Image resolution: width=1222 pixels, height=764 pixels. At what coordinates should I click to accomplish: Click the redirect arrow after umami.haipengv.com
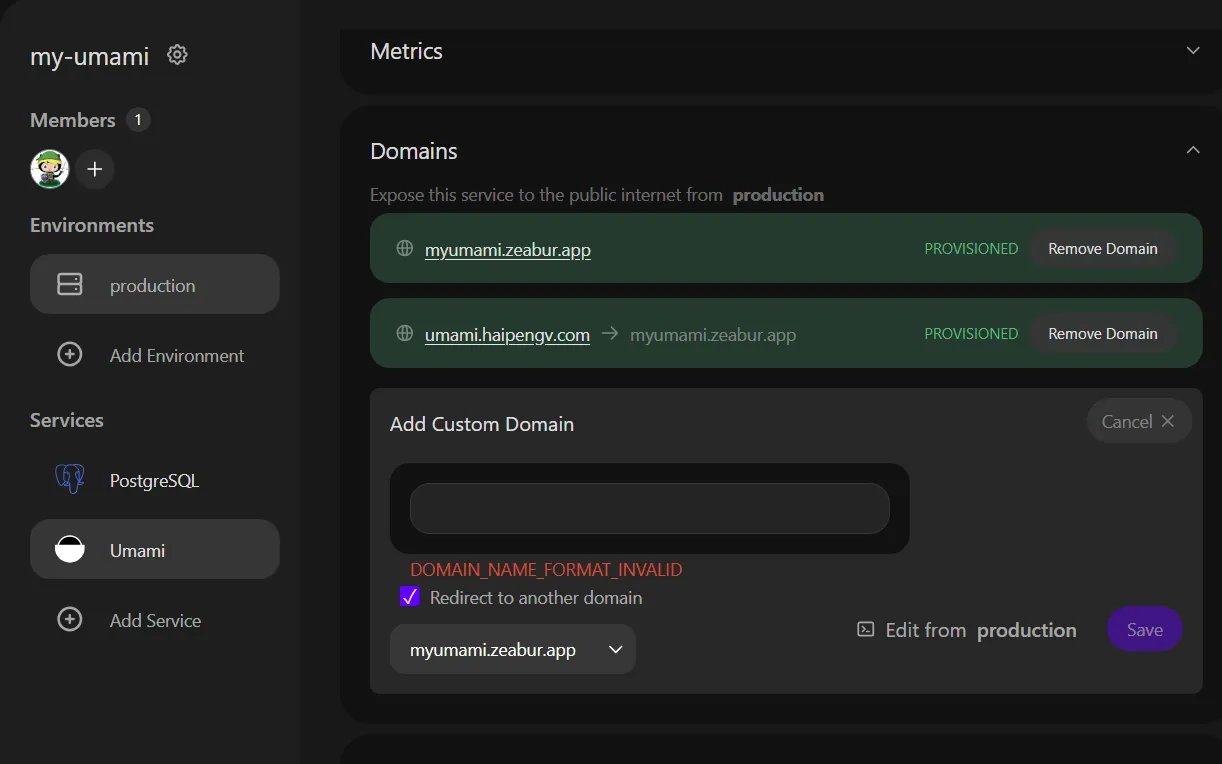610,333
